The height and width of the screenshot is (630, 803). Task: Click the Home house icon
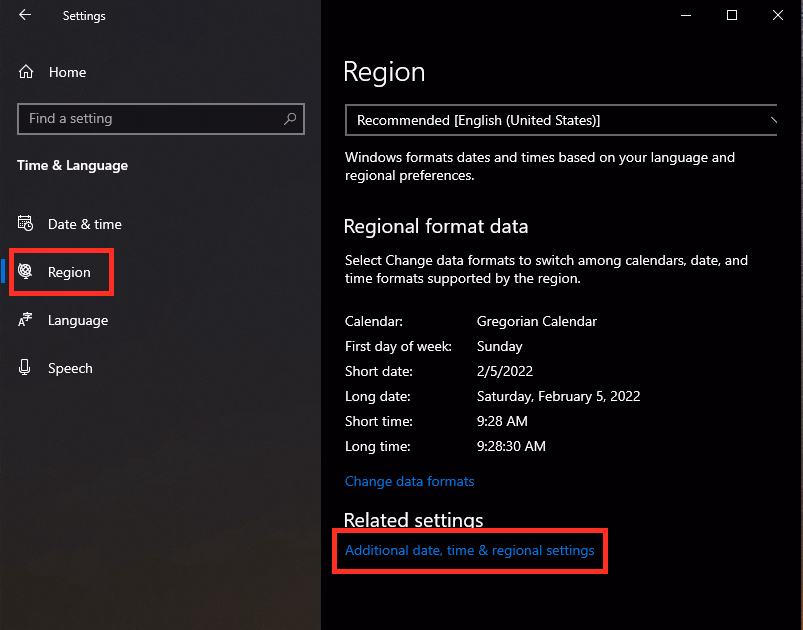[26, 72]
